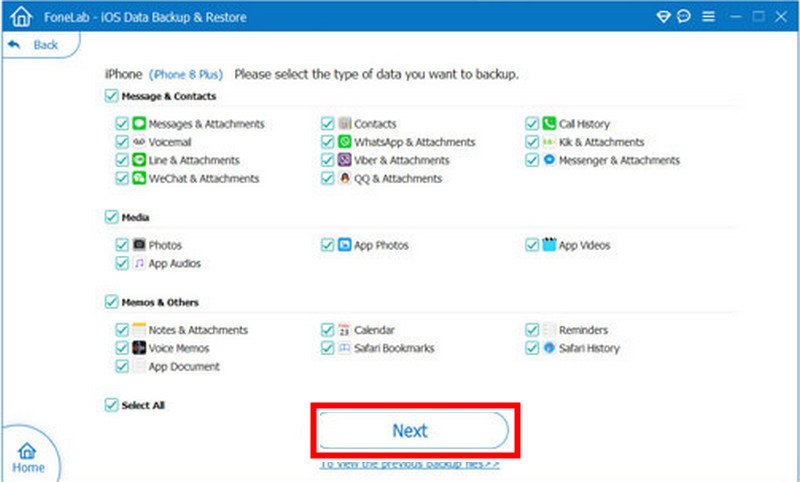Uncheck the Reminders checkbox
Screen dimensions: 800x482
[532, 330]
